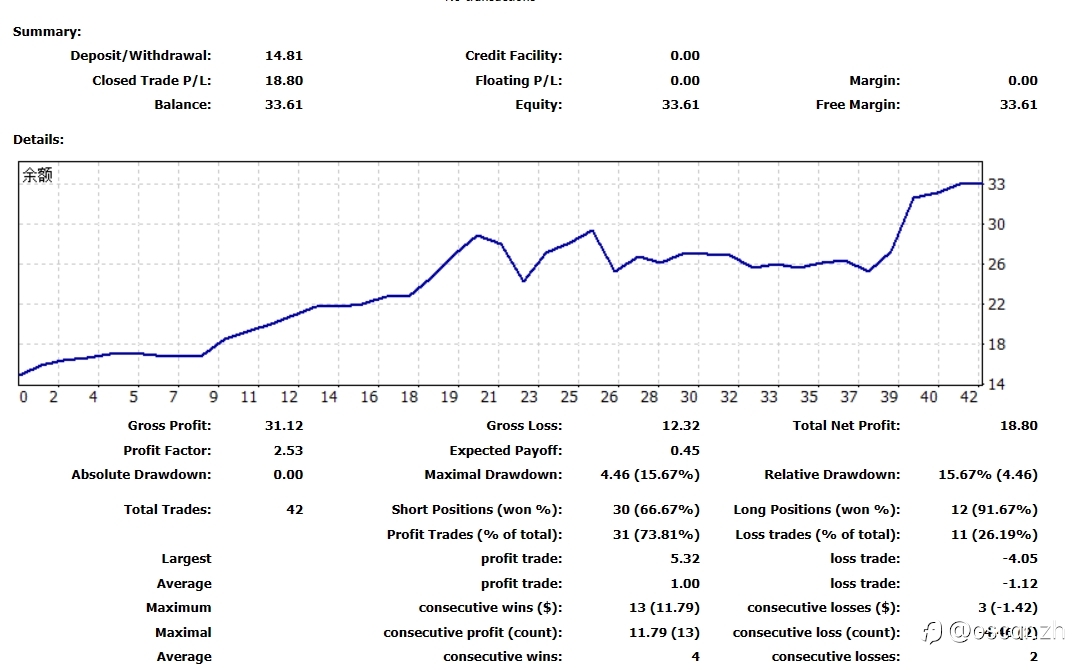Image resolution: width=1077 pixels, height=670 pixels.
Task: Click the Deposit/Withdrawal label
Action: pyautogui.click(x=141, y=56)
